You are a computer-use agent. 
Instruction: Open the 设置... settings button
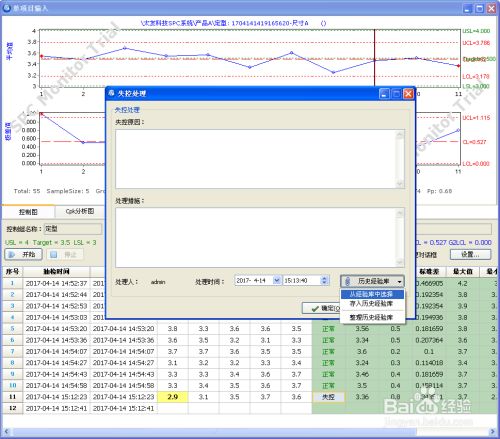(470, 254)
